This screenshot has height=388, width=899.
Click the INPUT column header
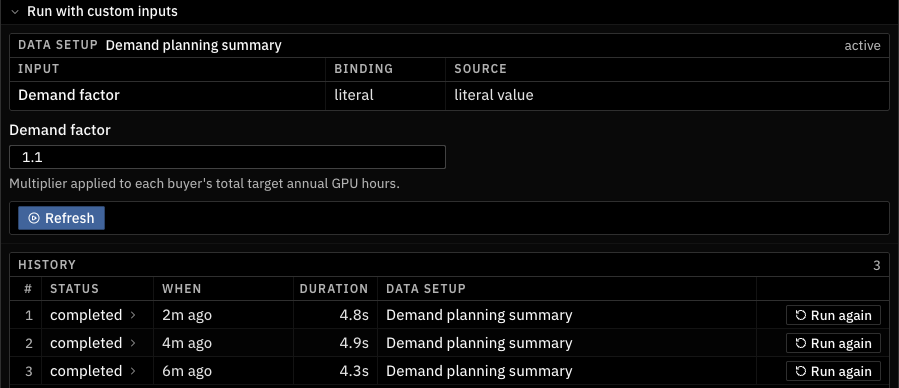[38, 69]
